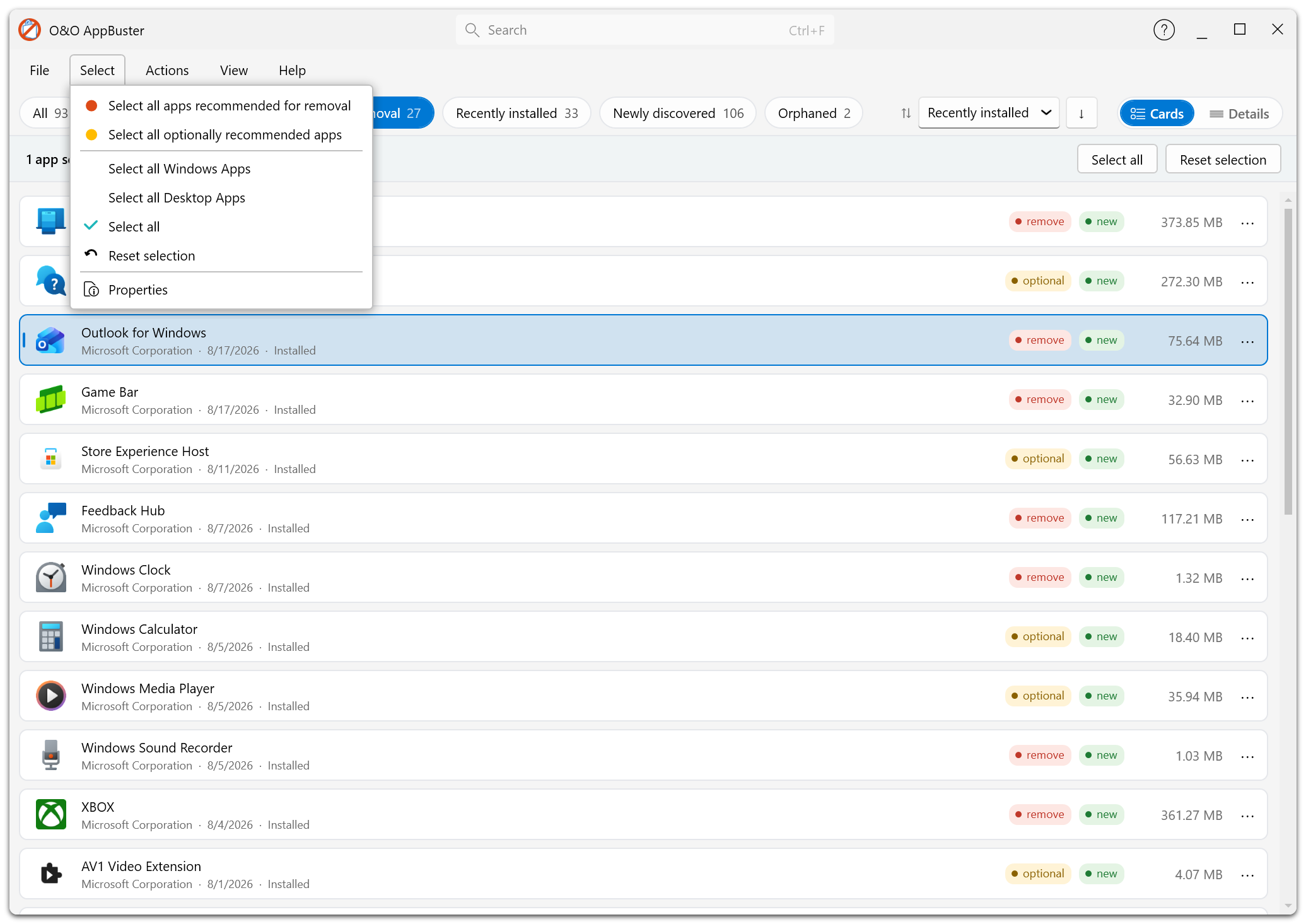Choose Select all optionally recommended apps
Image resolution: width=1306 pixels, height=924 pixels.
[221, 134]
